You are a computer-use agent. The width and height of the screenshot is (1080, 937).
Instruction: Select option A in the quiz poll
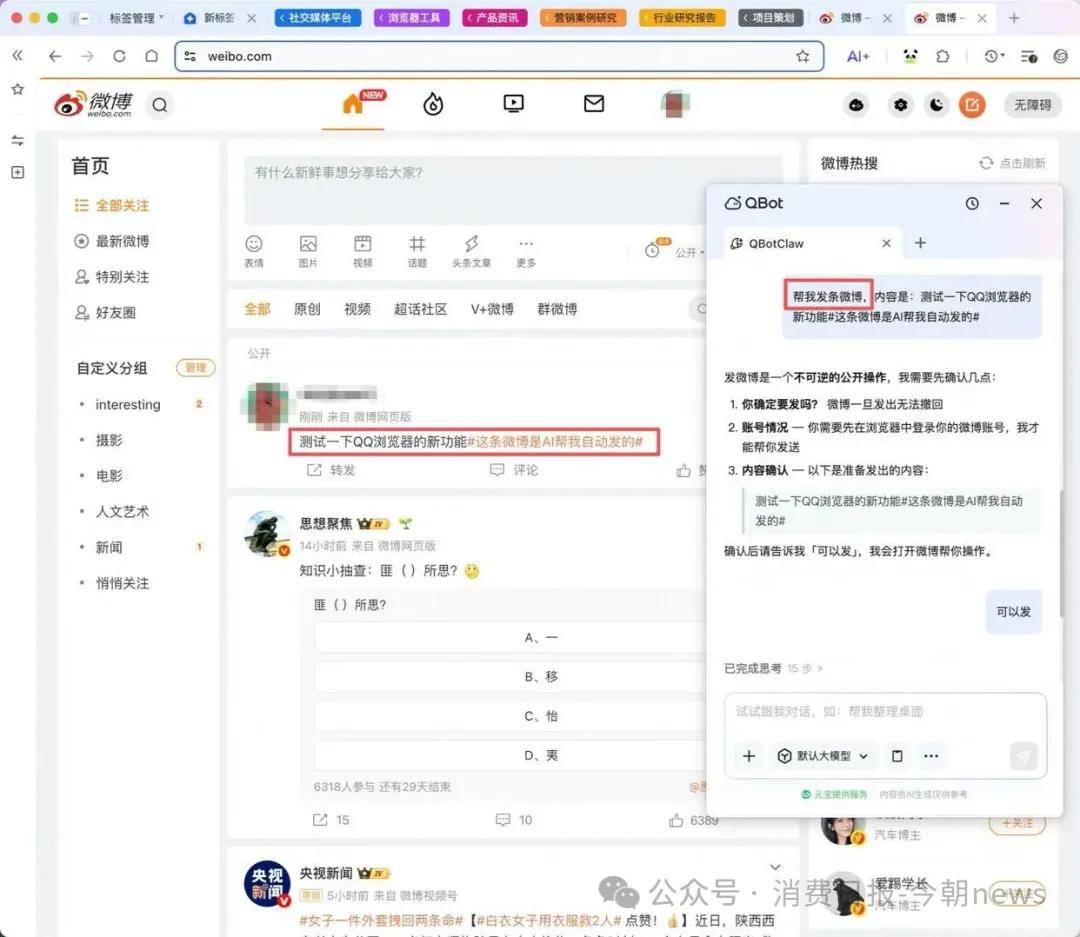[541, 637]
